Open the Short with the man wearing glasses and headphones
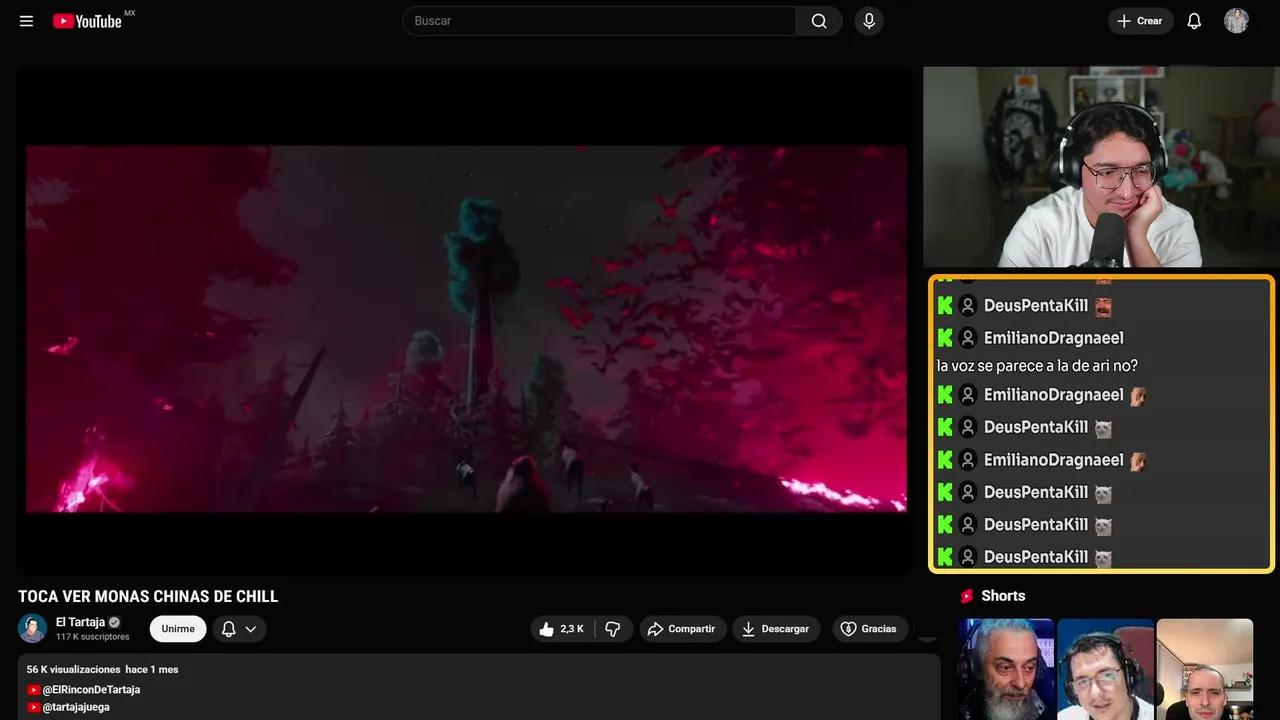Viewport: 1280px width, 720px height. pyautogui.click(x=1105, y=669)
